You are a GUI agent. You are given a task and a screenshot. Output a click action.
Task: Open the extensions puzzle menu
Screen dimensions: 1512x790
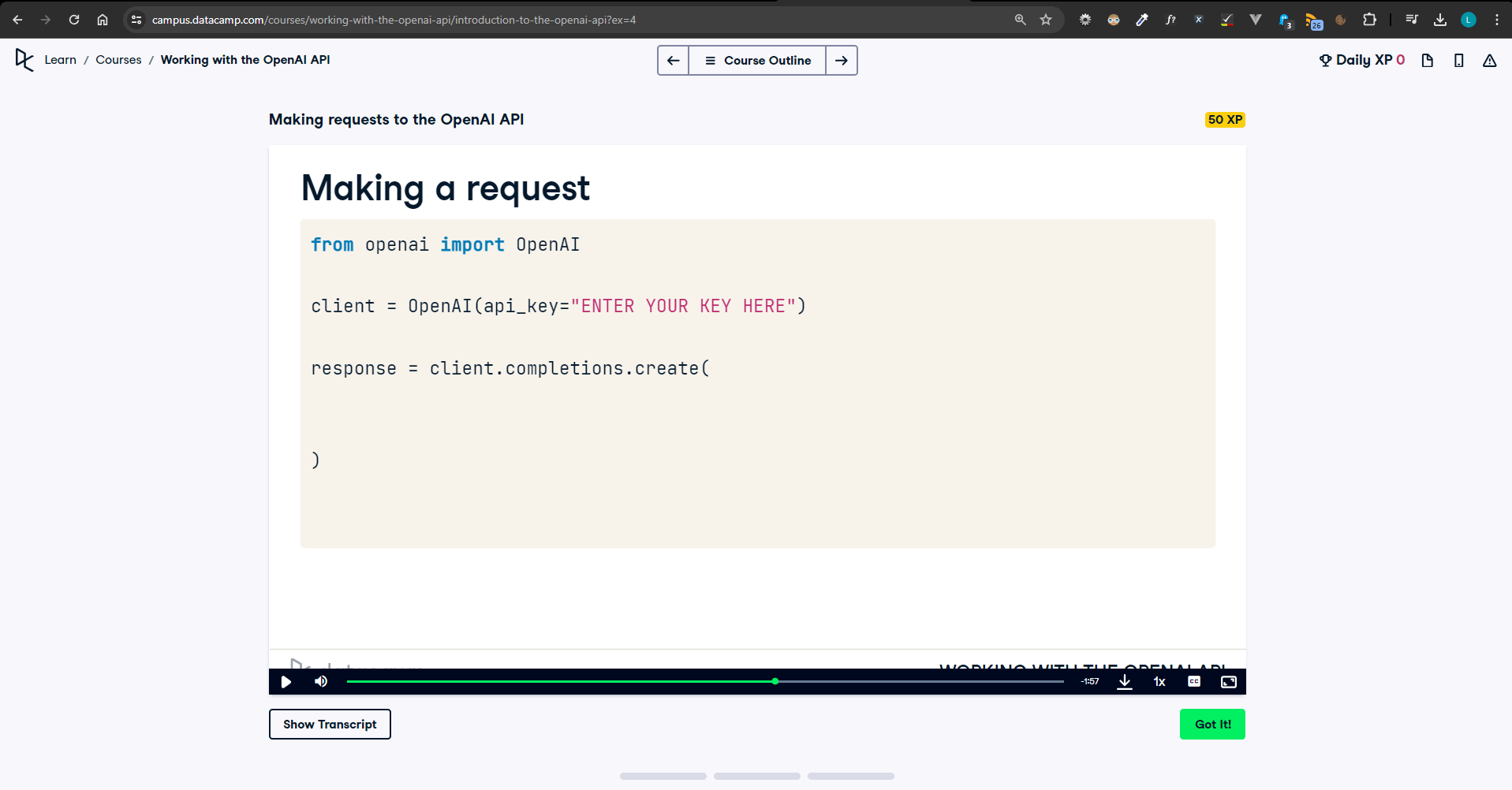(1370, 20)
